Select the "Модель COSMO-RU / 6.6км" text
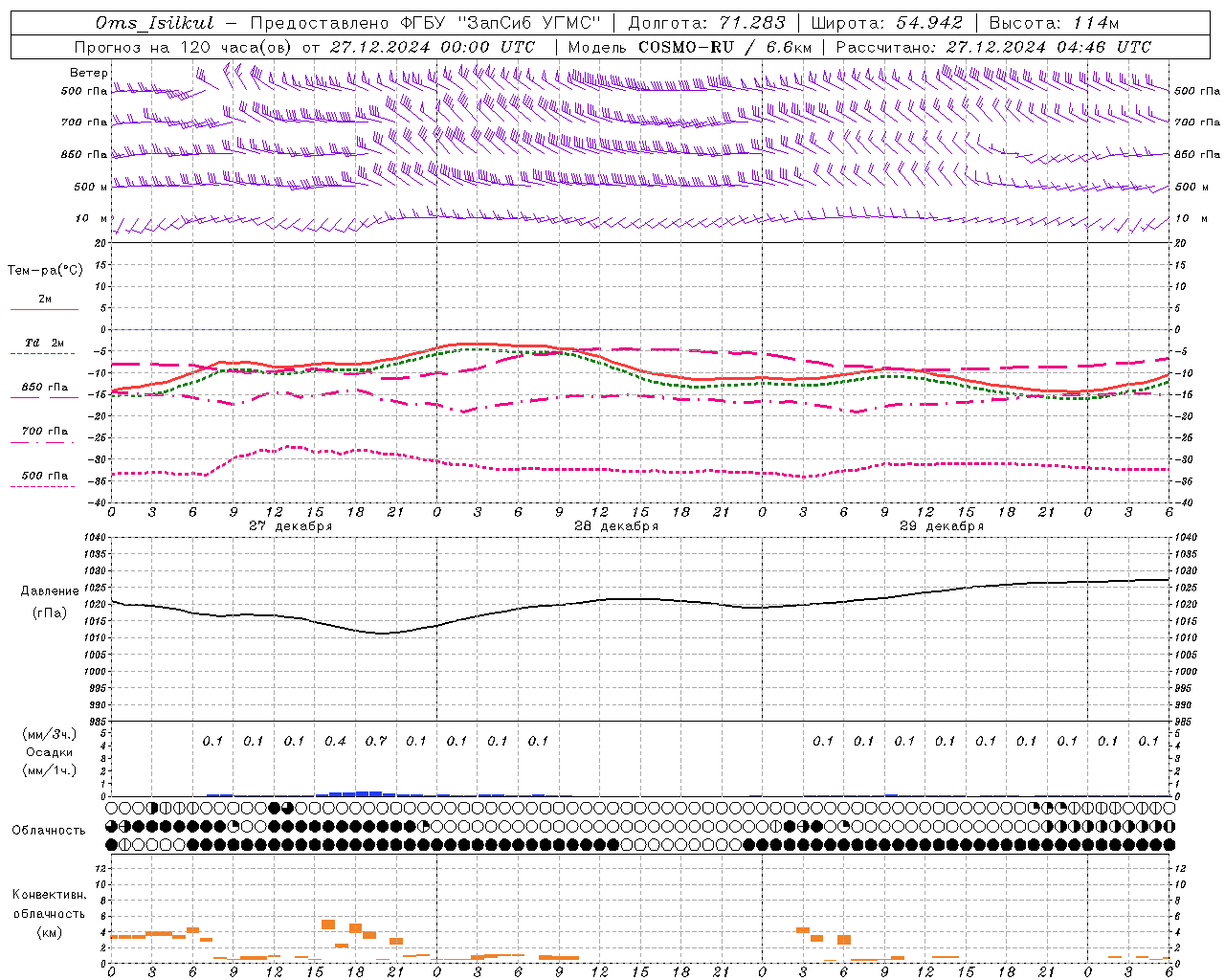 coord(689,47)
